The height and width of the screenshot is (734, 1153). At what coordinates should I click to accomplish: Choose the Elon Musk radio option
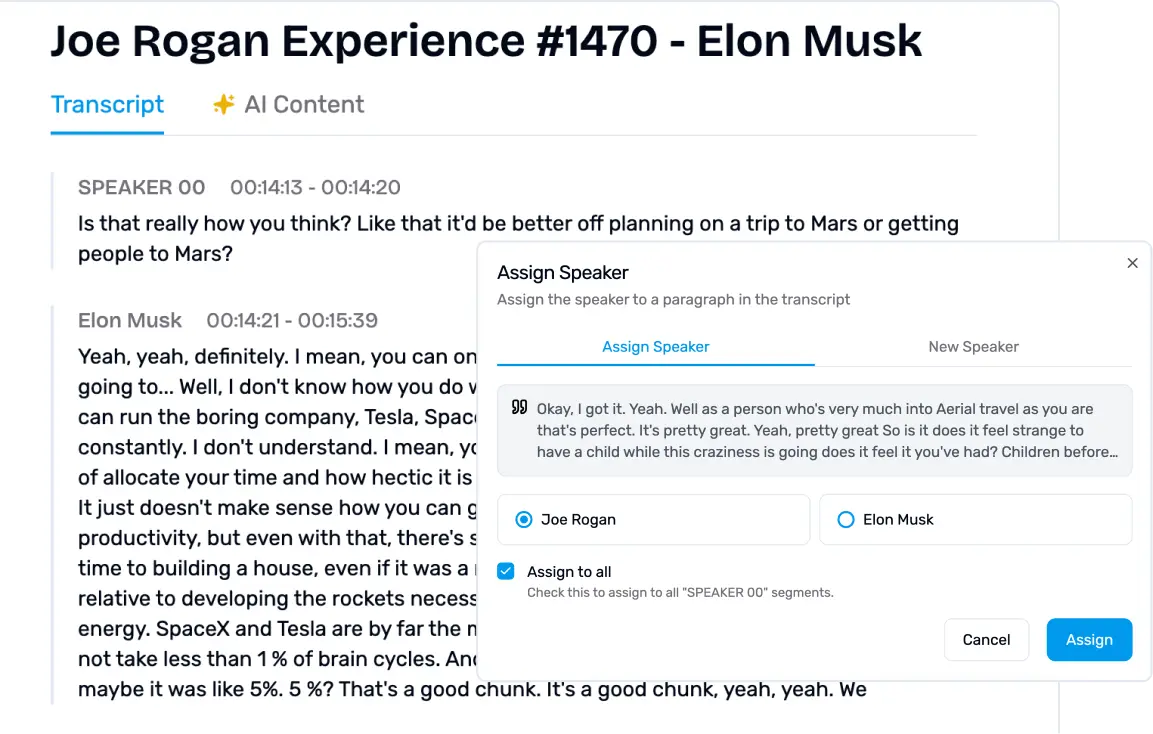[846, 520]
